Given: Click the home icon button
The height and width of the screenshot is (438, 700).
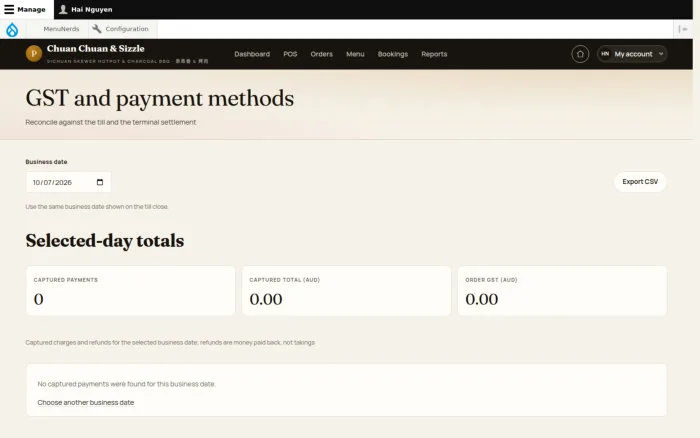Looking at the screenshot, I should pos(580,54).
